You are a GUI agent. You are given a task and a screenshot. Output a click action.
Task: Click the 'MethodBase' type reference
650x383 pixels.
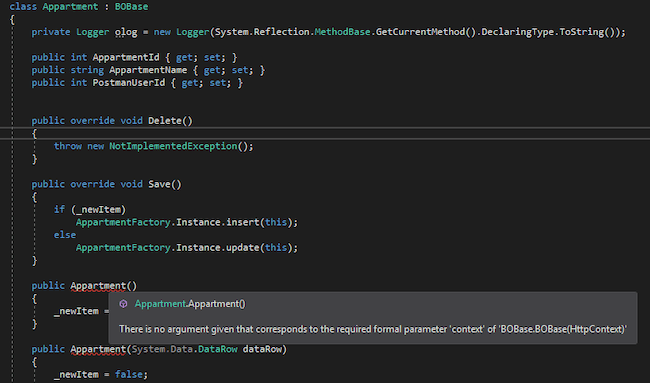[x=342, y=32]
